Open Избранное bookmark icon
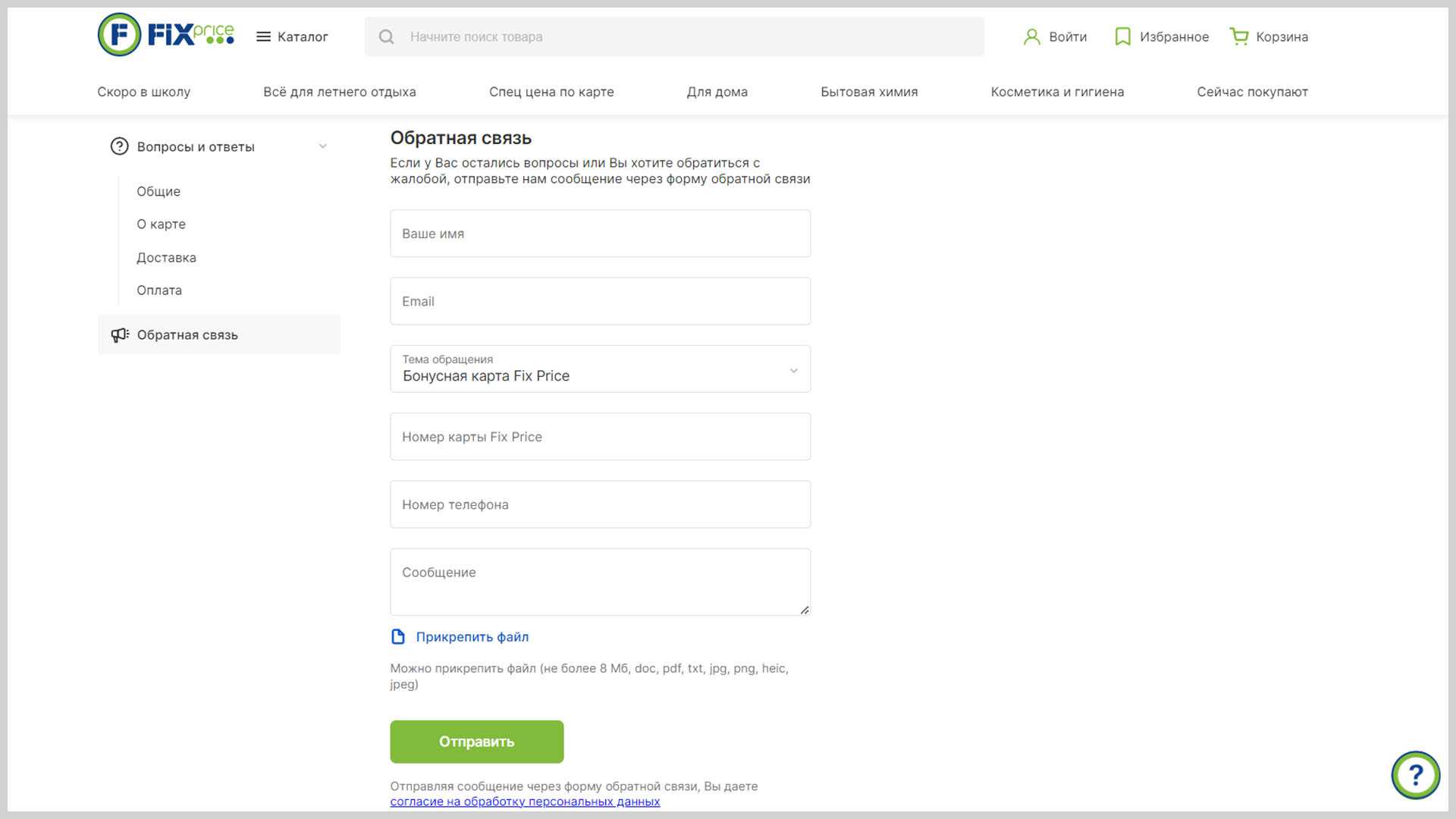Image resolution: width=1456 pixels, height=819 pixels. coord(1122,36)
